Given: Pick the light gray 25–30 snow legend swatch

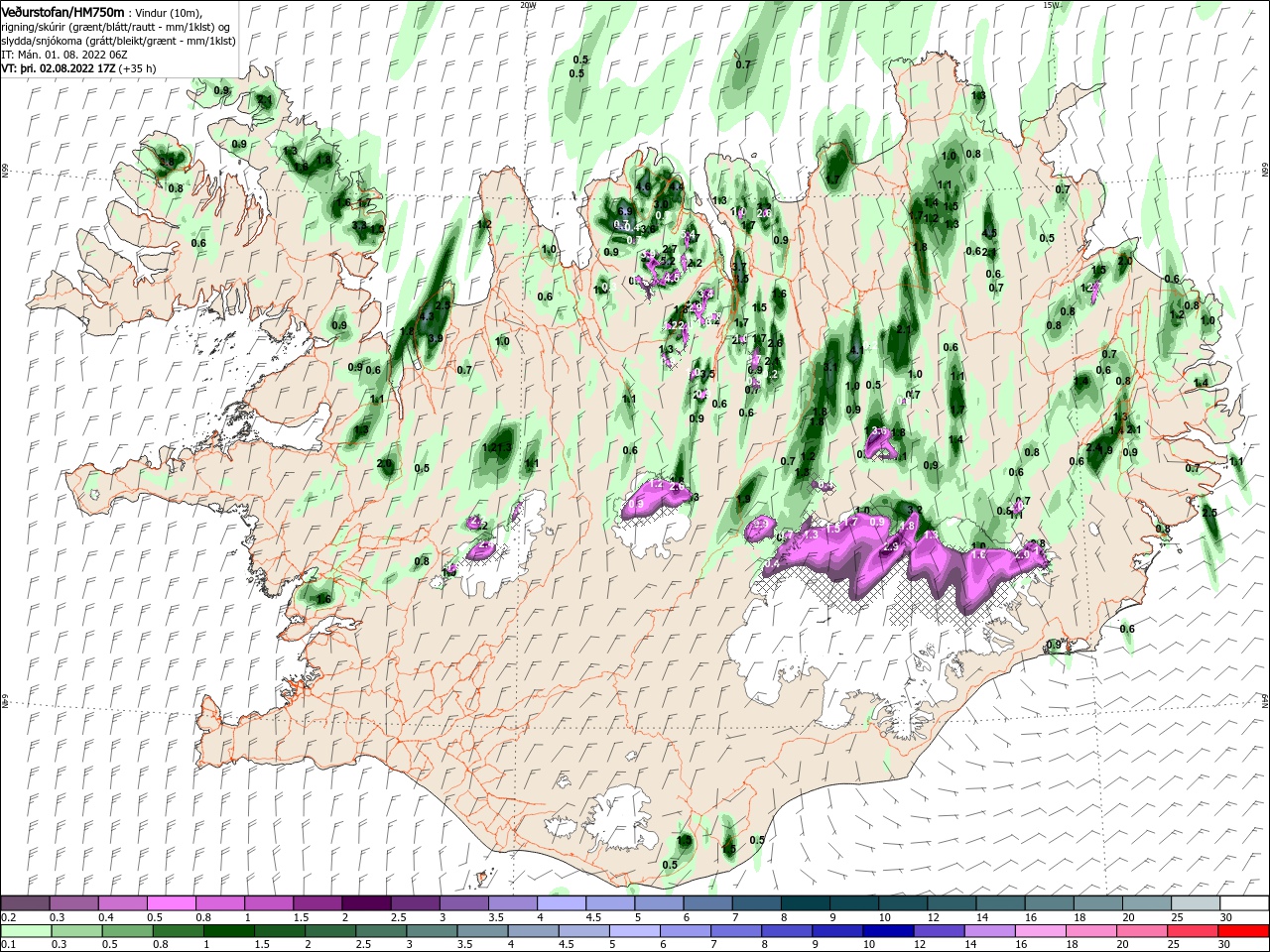Looking at the screenshot, I should (x=1196, y=903).
